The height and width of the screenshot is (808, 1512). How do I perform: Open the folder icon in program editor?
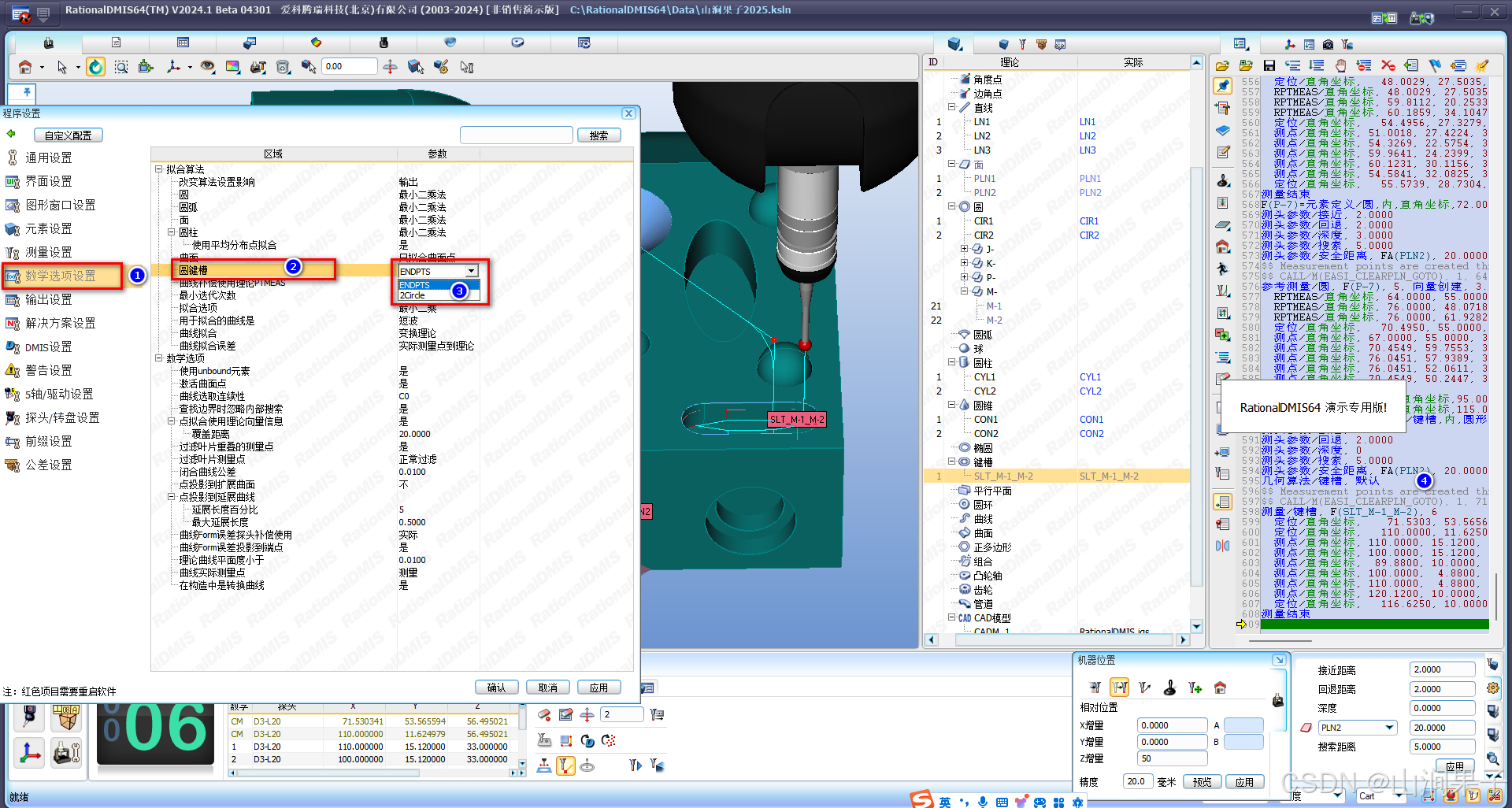click(x=1222, y=66)
